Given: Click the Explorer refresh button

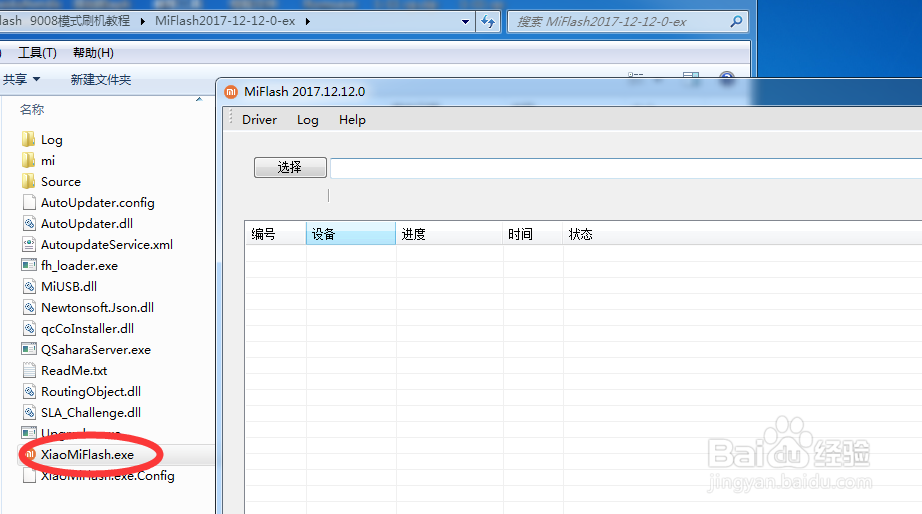Looking at the screenshot, I should 488,22.
